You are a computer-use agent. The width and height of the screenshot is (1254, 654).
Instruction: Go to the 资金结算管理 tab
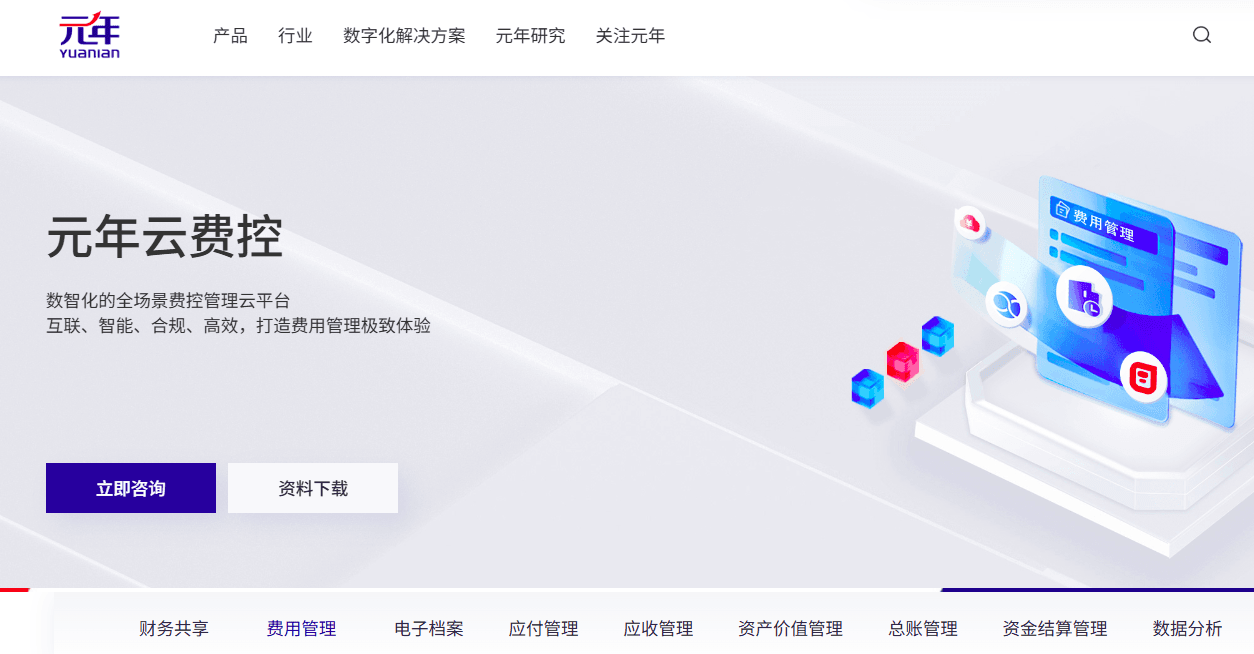click(1055, 629)
